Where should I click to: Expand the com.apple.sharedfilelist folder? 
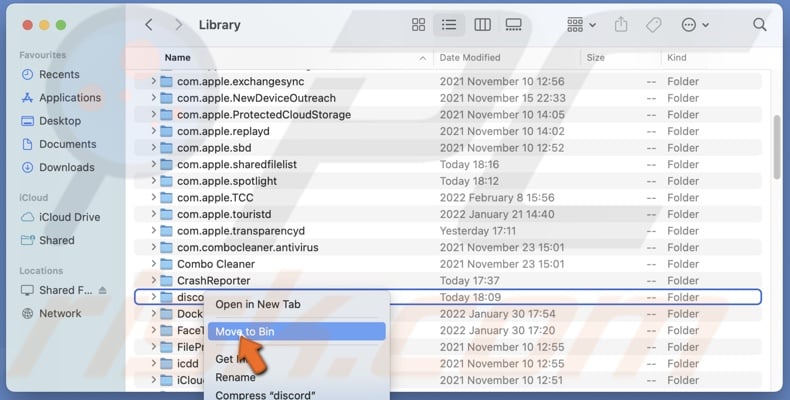click(x=154, y=164)
